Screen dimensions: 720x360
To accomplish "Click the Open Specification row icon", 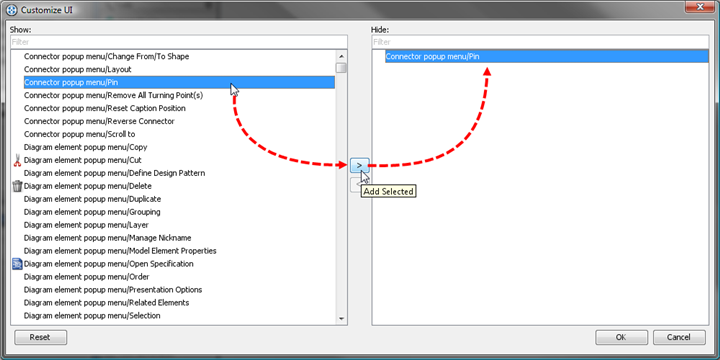I will pos(17,264).
